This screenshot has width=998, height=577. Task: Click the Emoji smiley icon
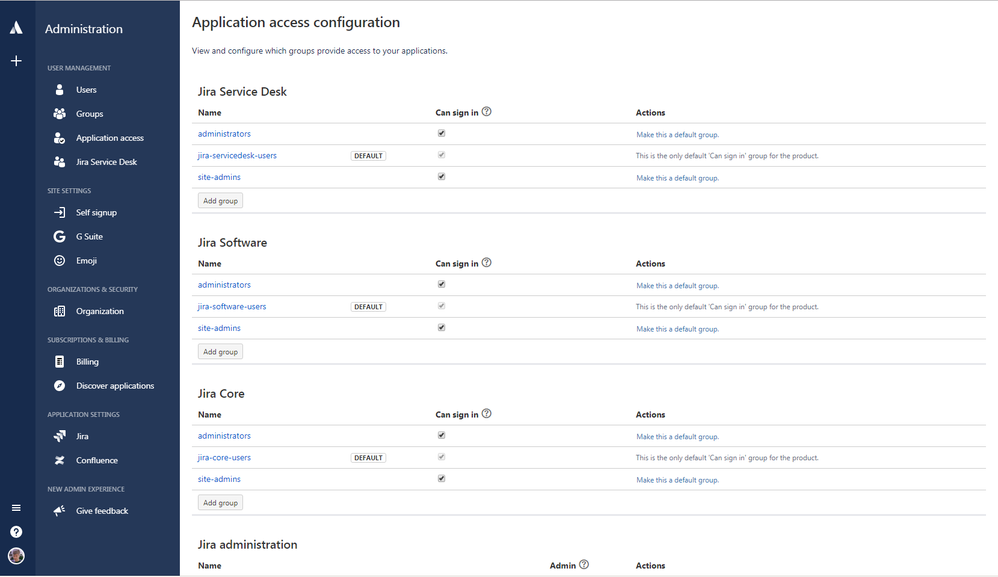[x=59, y=261]
